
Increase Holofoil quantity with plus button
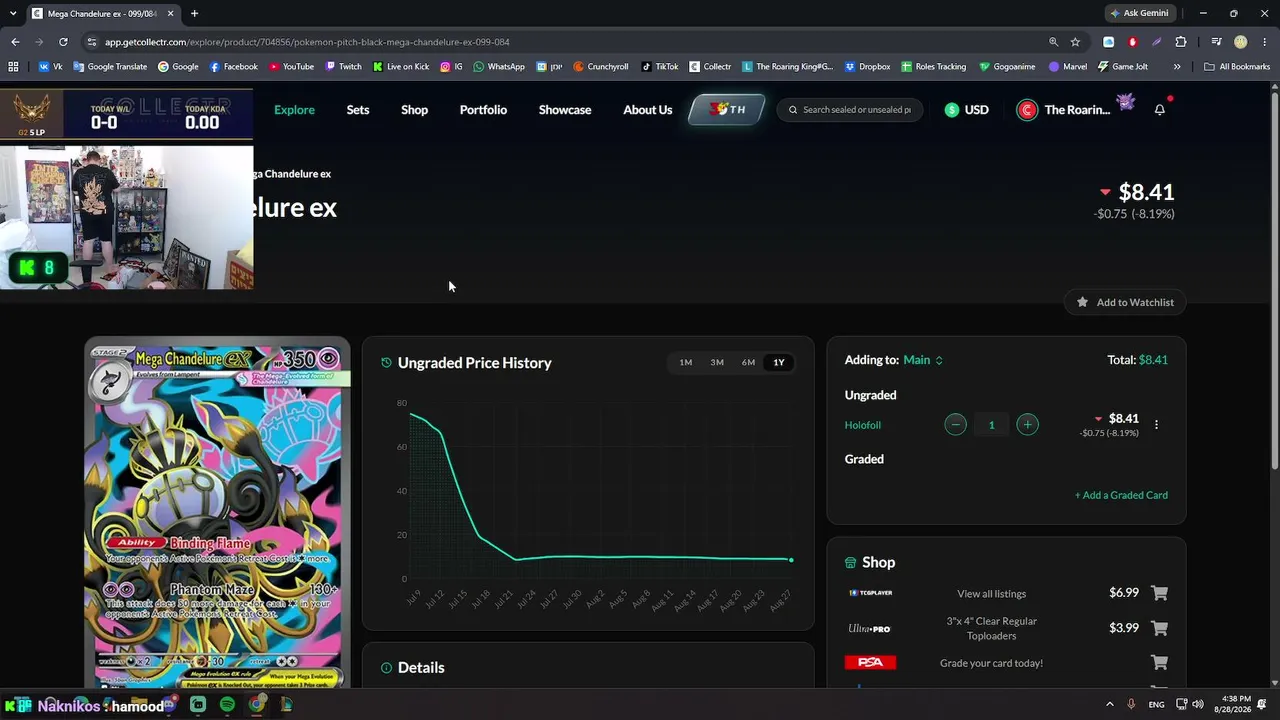[x=1027, y=425]
